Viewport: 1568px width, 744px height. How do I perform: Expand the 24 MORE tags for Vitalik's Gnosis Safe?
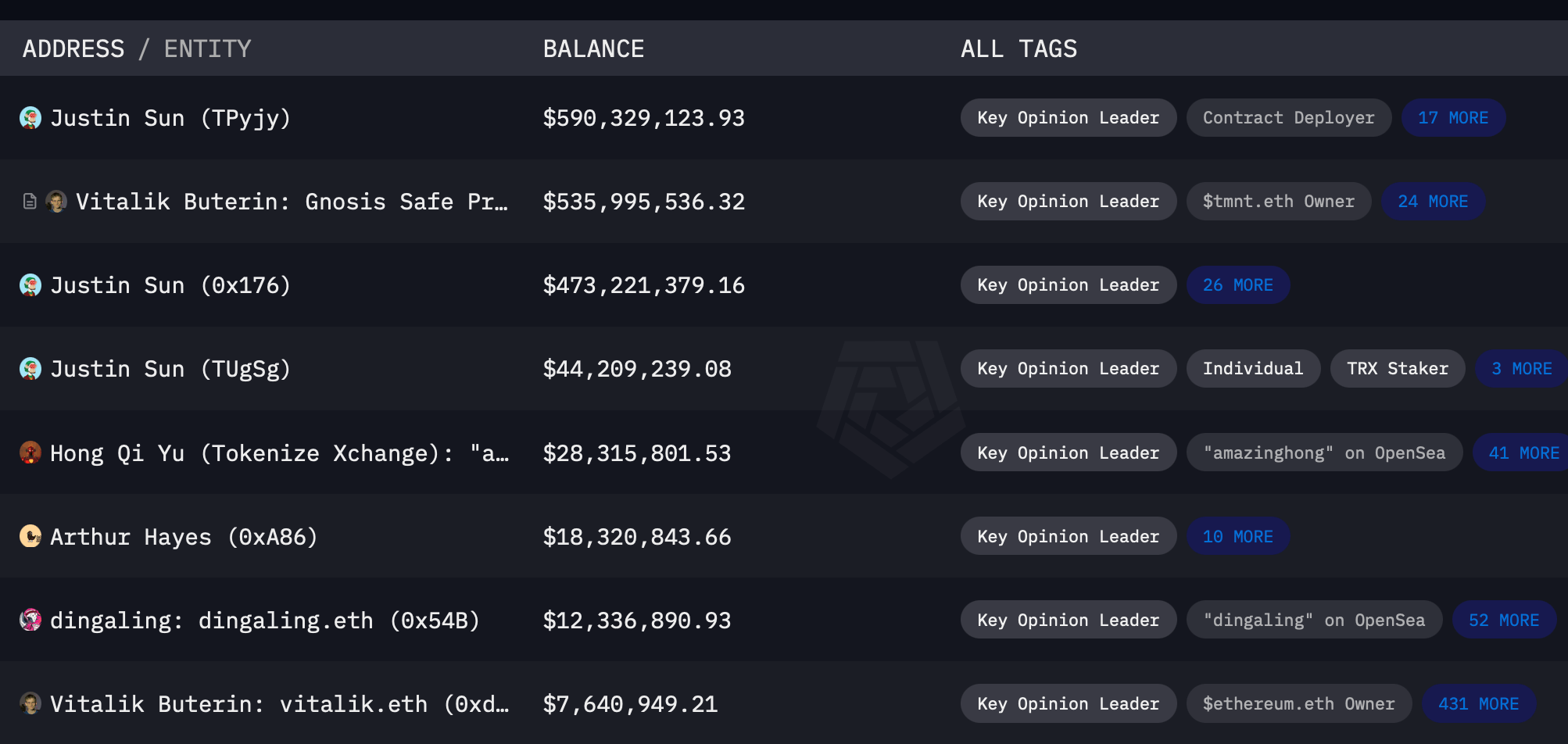[1433, 201]
